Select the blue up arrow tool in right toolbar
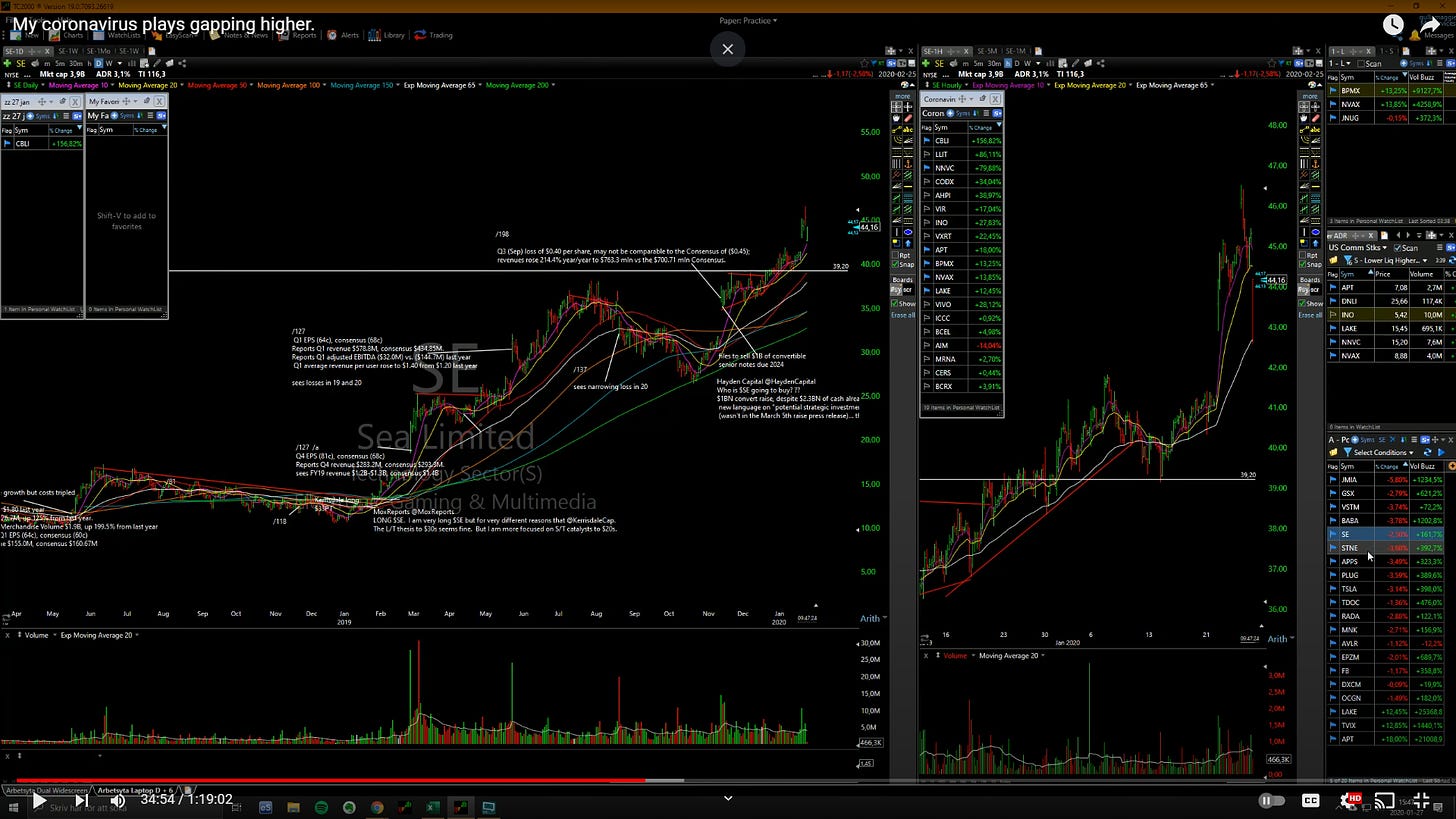The height and width of the screenshot is (819, 1456). click(1316, 243)
